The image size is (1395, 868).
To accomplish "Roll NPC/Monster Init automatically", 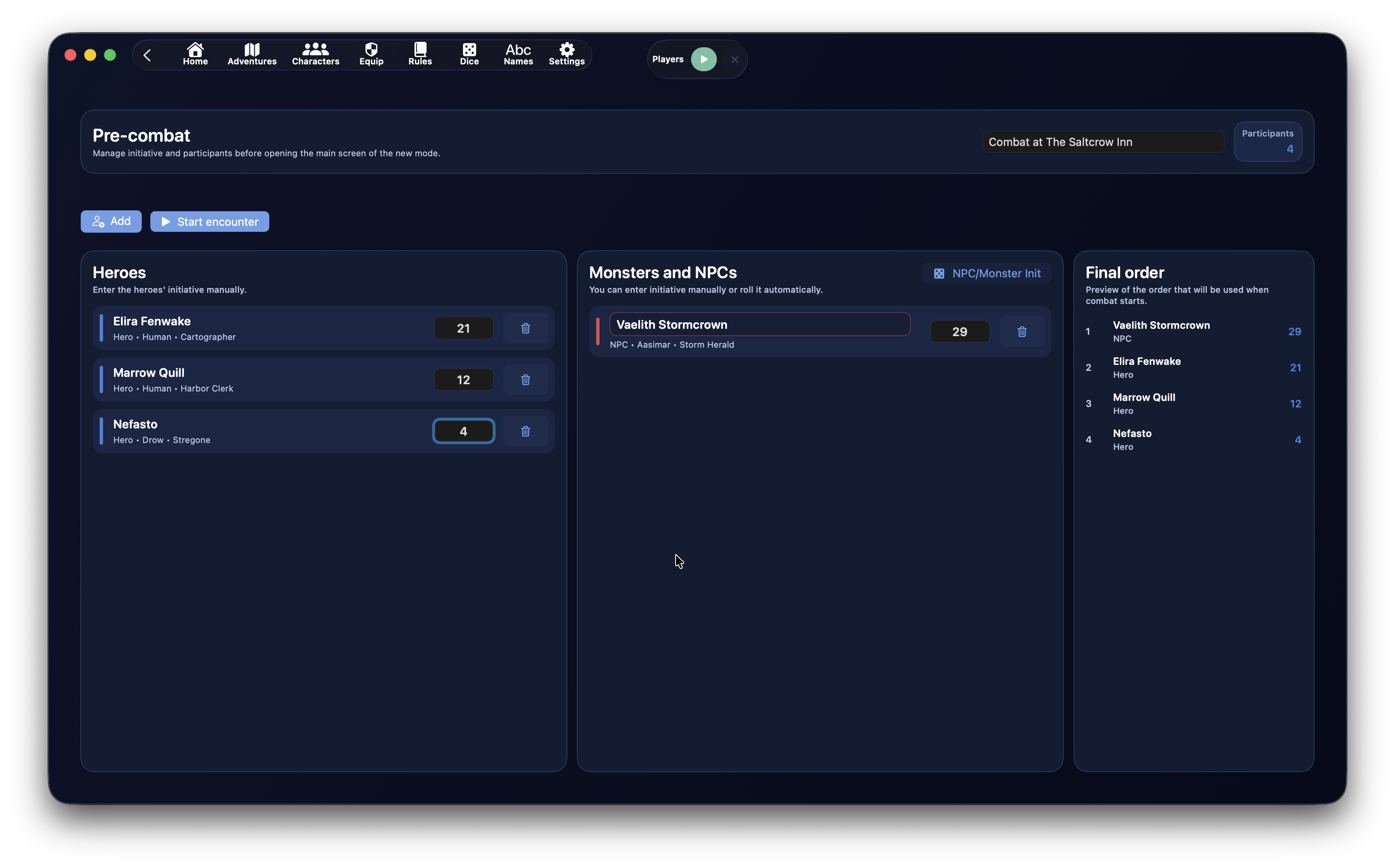I will (987, 273).
